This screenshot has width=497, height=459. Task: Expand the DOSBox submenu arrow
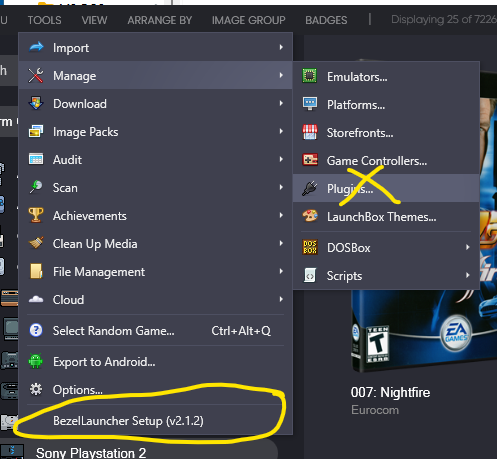(x=468, y=247)
